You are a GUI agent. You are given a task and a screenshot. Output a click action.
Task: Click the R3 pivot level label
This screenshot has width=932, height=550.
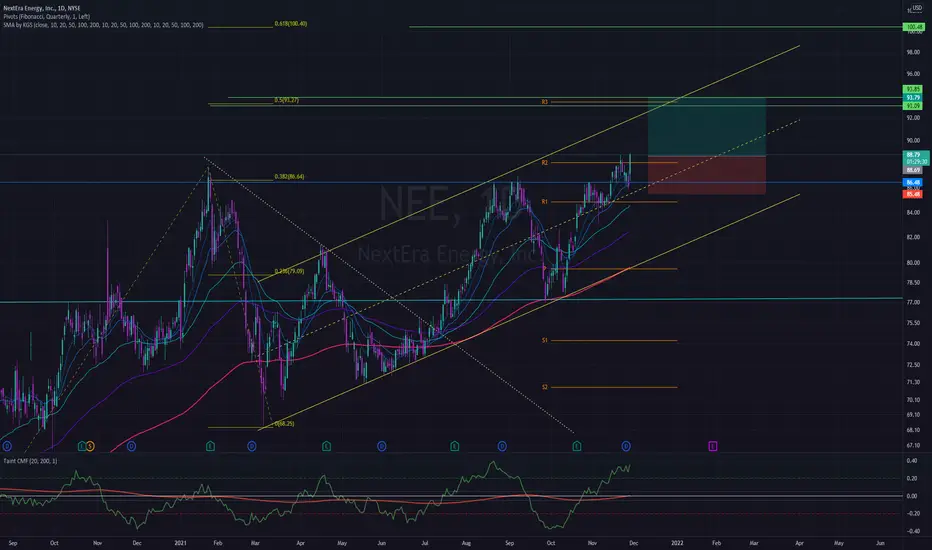pyautogui.click(x=544, y=102)
